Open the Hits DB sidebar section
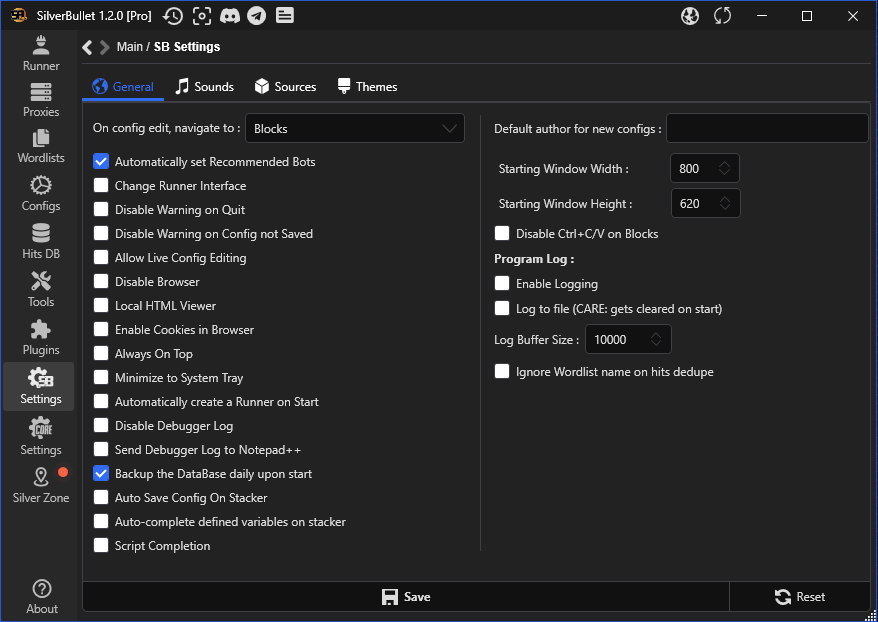 41,242
